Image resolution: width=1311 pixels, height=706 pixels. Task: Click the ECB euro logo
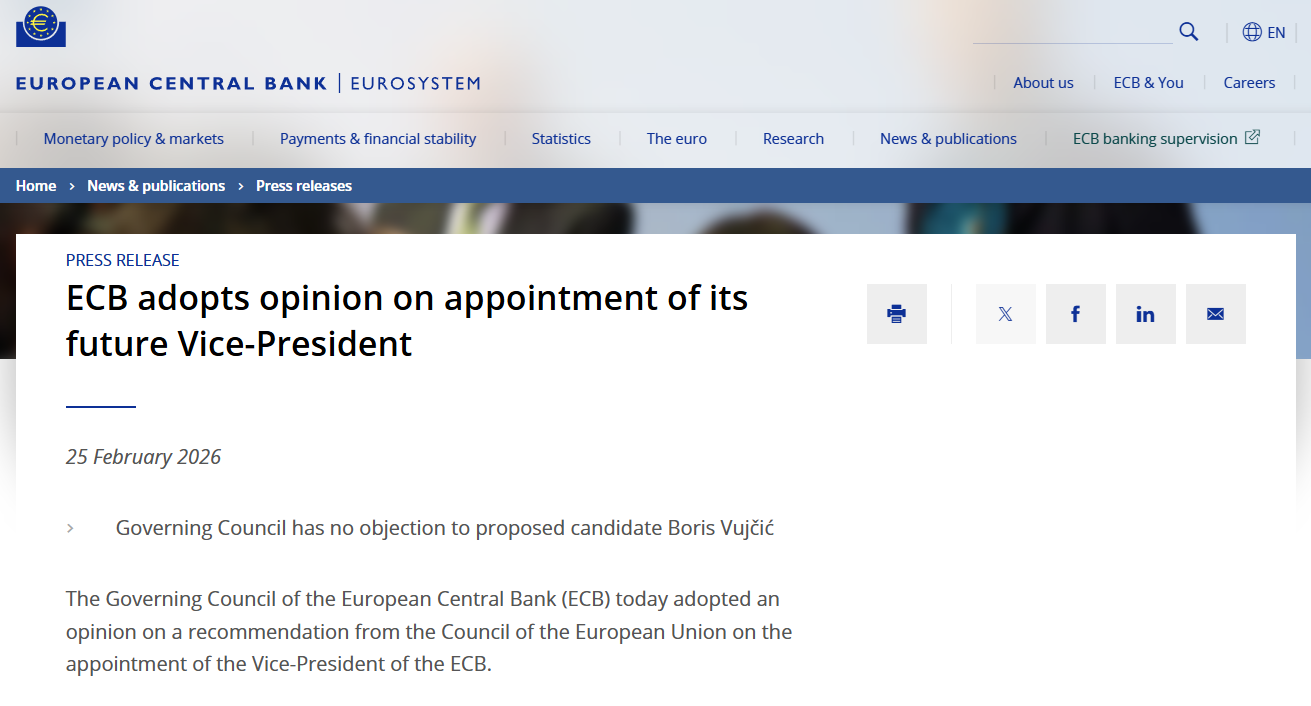pyautogui.click(x=41, y=26)
